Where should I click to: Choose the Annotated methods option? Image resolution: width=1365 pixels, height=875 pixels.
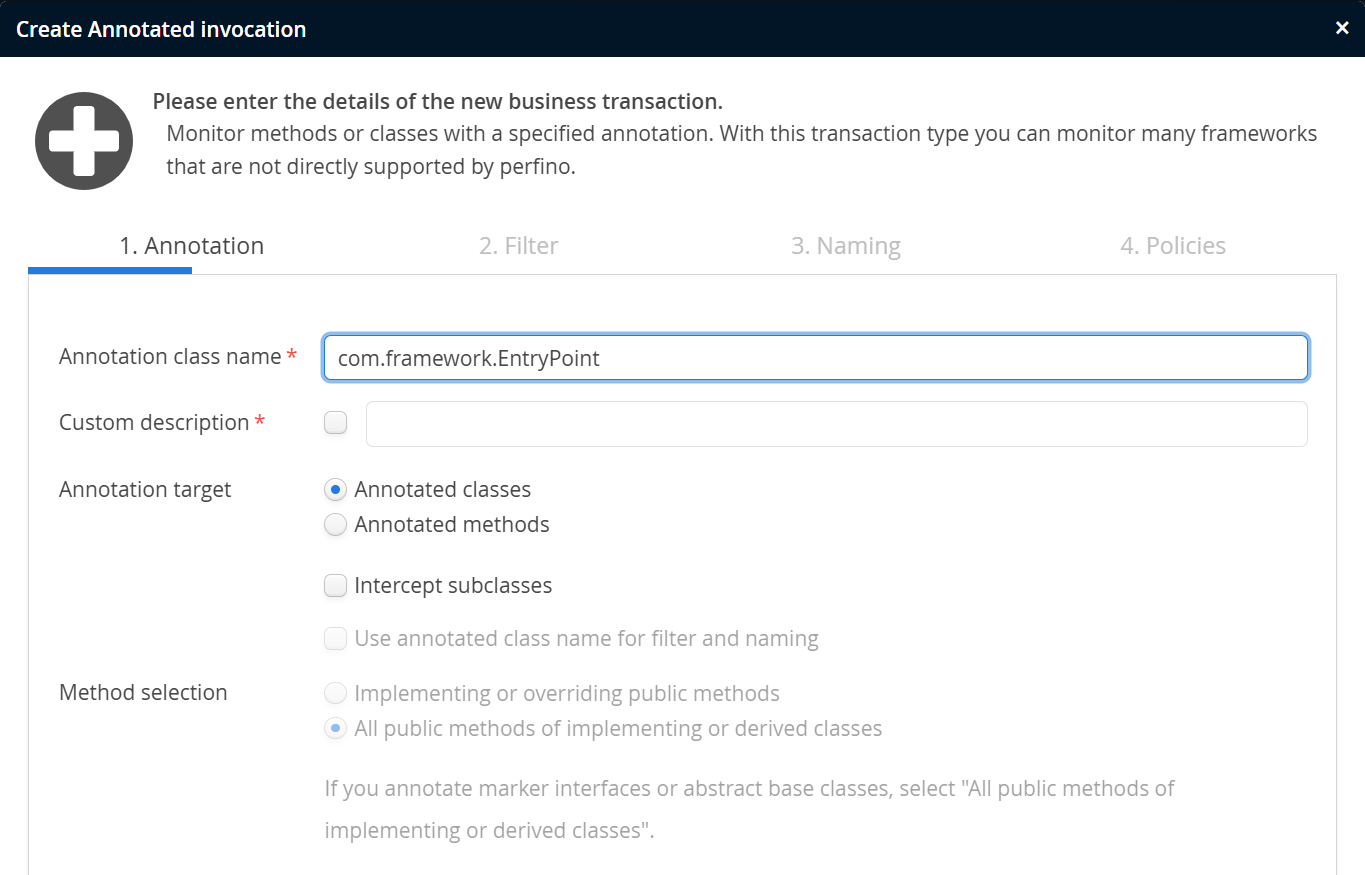pos(336,525)
